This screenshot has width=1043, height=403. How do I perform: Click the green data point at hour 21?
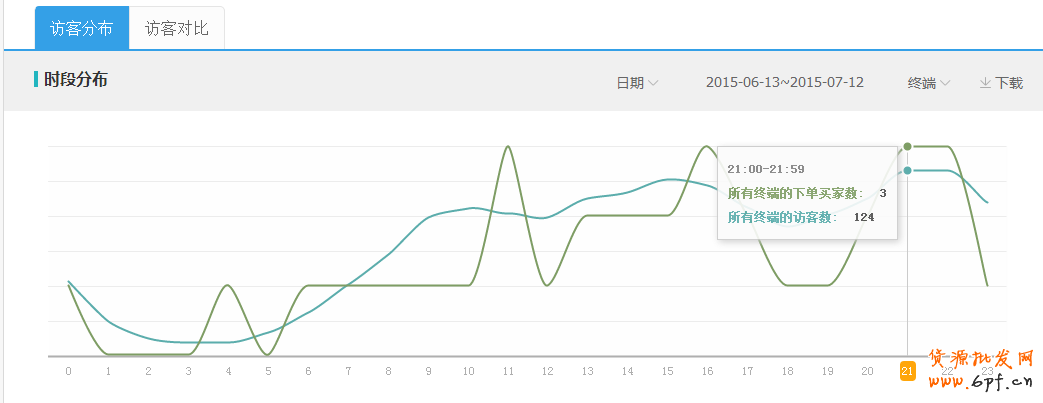pos(908,147)
